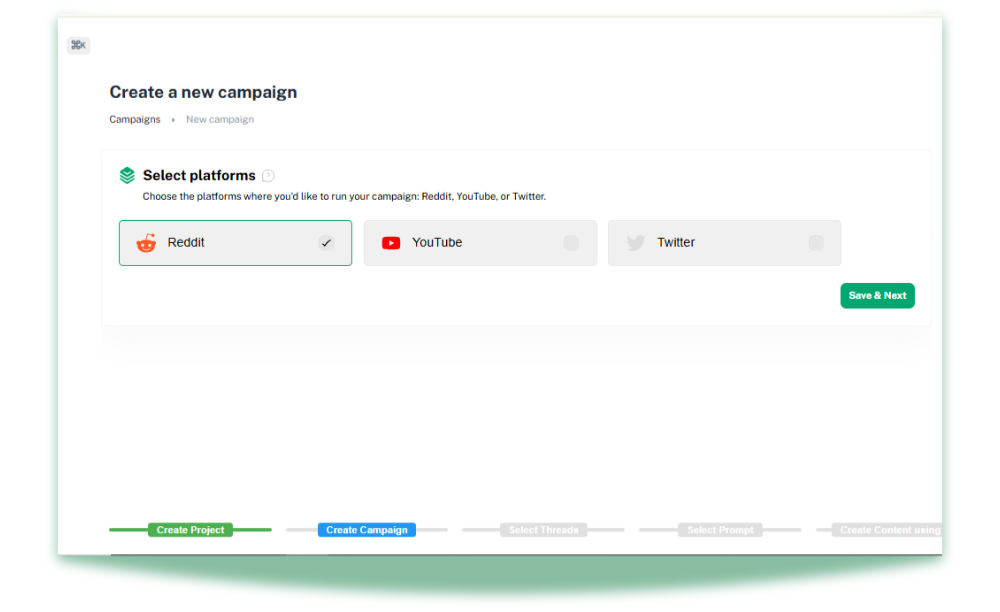This screenshot has width=1000, height=612.
Task: Check the Twitter platform checkbox
Action: 816,243
